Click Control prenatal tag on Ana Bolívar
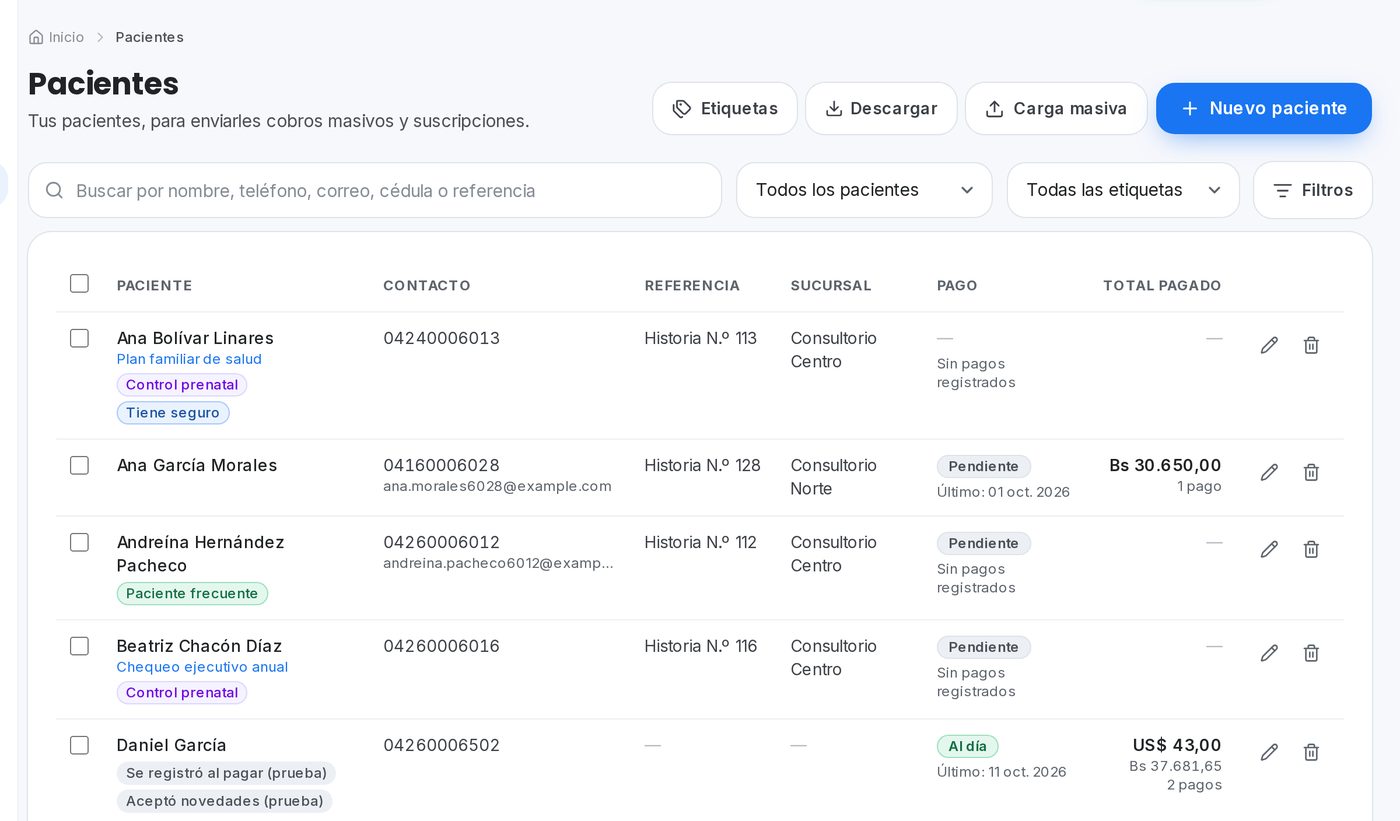 click(182, 385)
